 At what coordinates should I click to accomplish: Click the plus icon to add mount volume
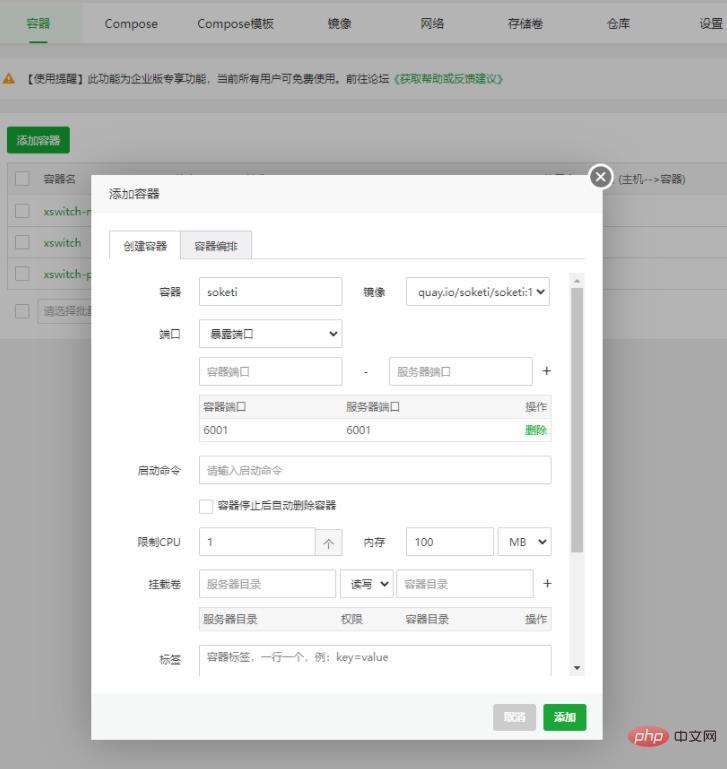coord(547,584)
